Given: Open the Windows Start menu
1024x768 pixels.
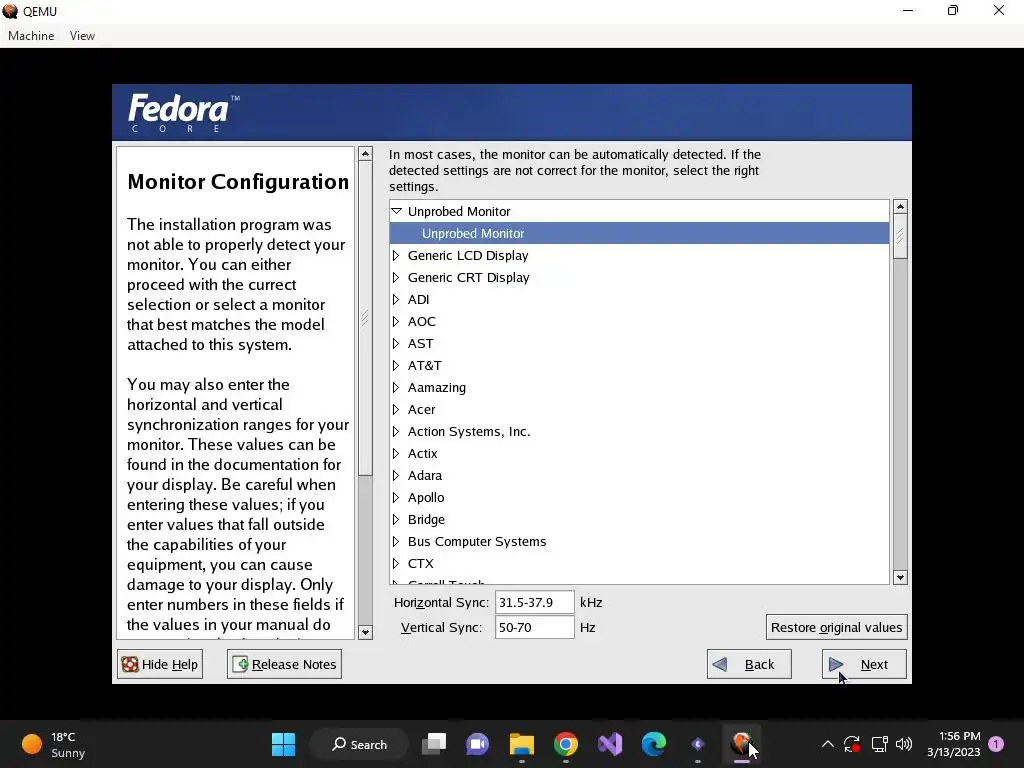Looking at the screenshot, I should tap(283, 744).
